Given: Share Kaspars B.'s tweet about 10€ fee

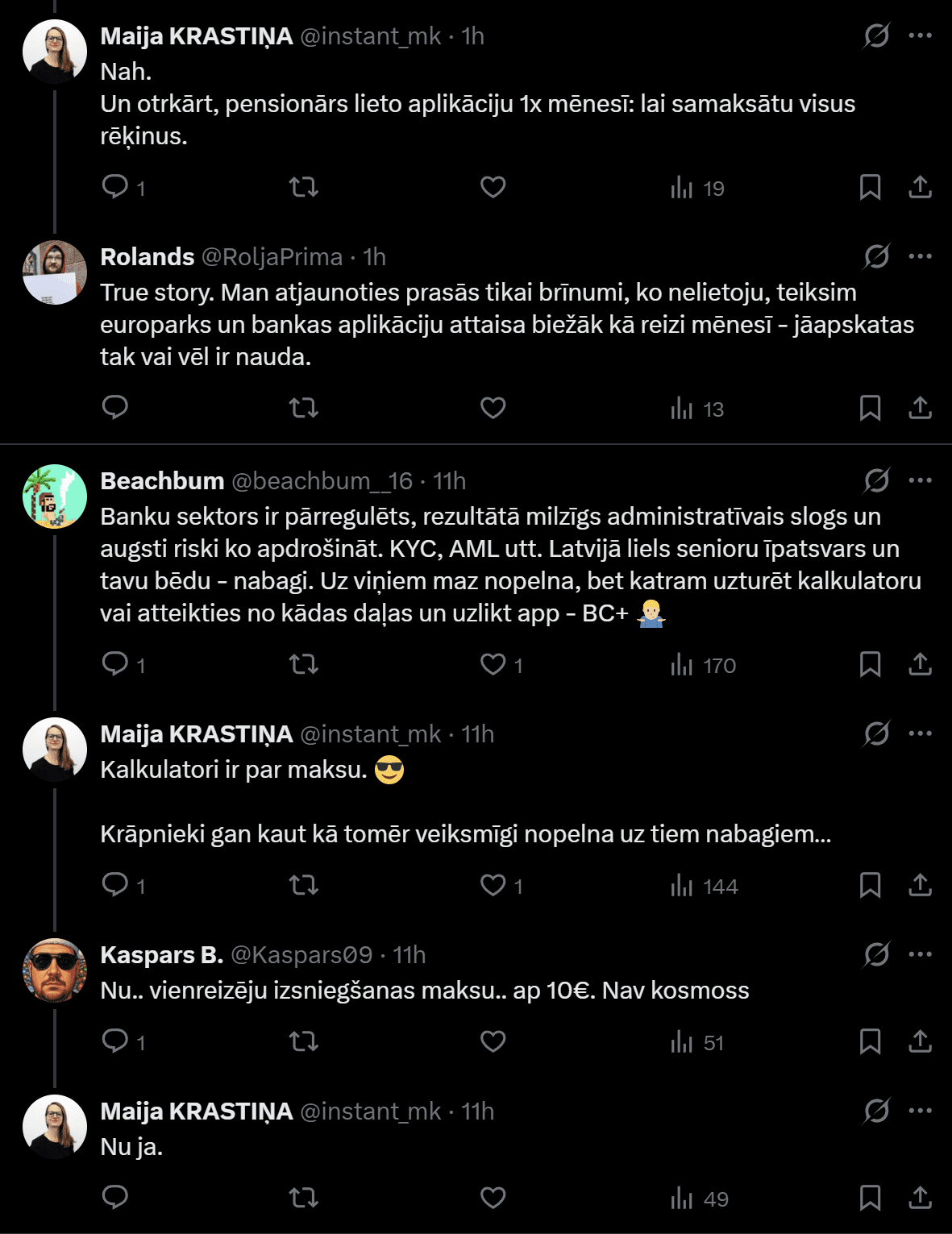Looking at the screenshot, I should [x=920, y=1041].
